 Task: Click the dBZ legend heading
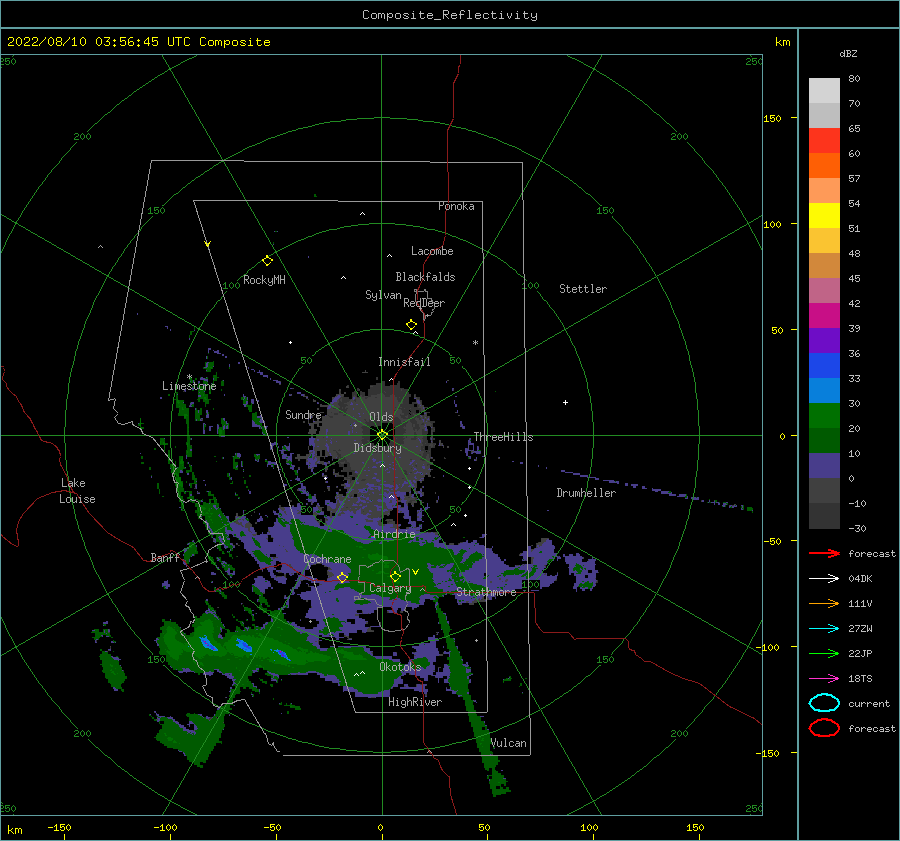coord(848,53)
